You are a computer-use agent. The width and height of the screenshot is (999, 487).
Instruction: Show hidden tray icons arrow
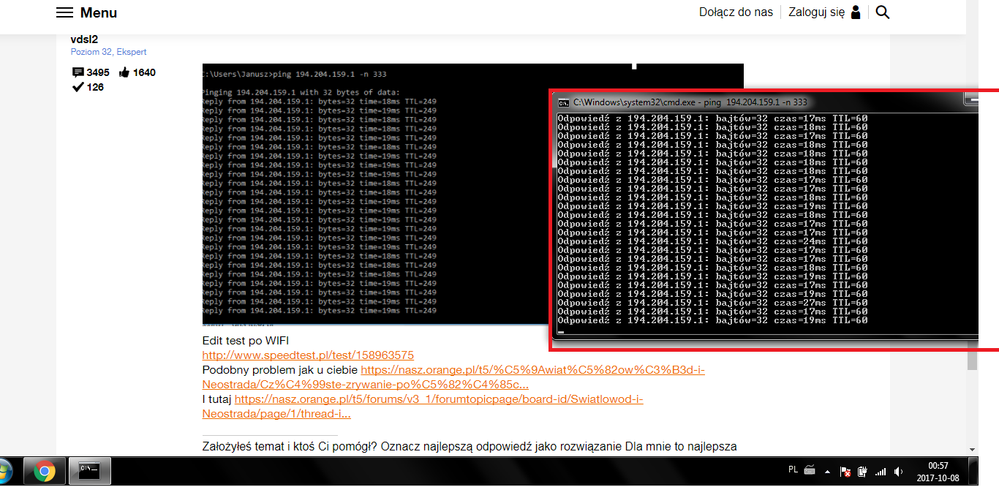pyautogui.click(x=828, y=472)
